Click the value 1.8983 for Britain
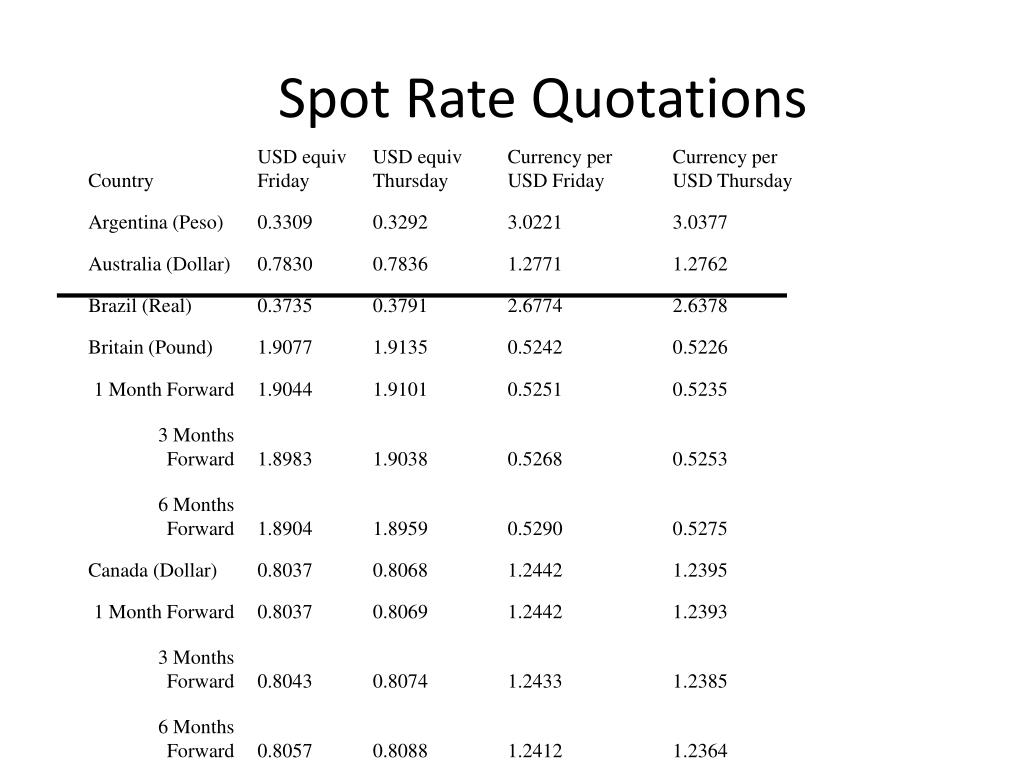 (x=284, y=459)
